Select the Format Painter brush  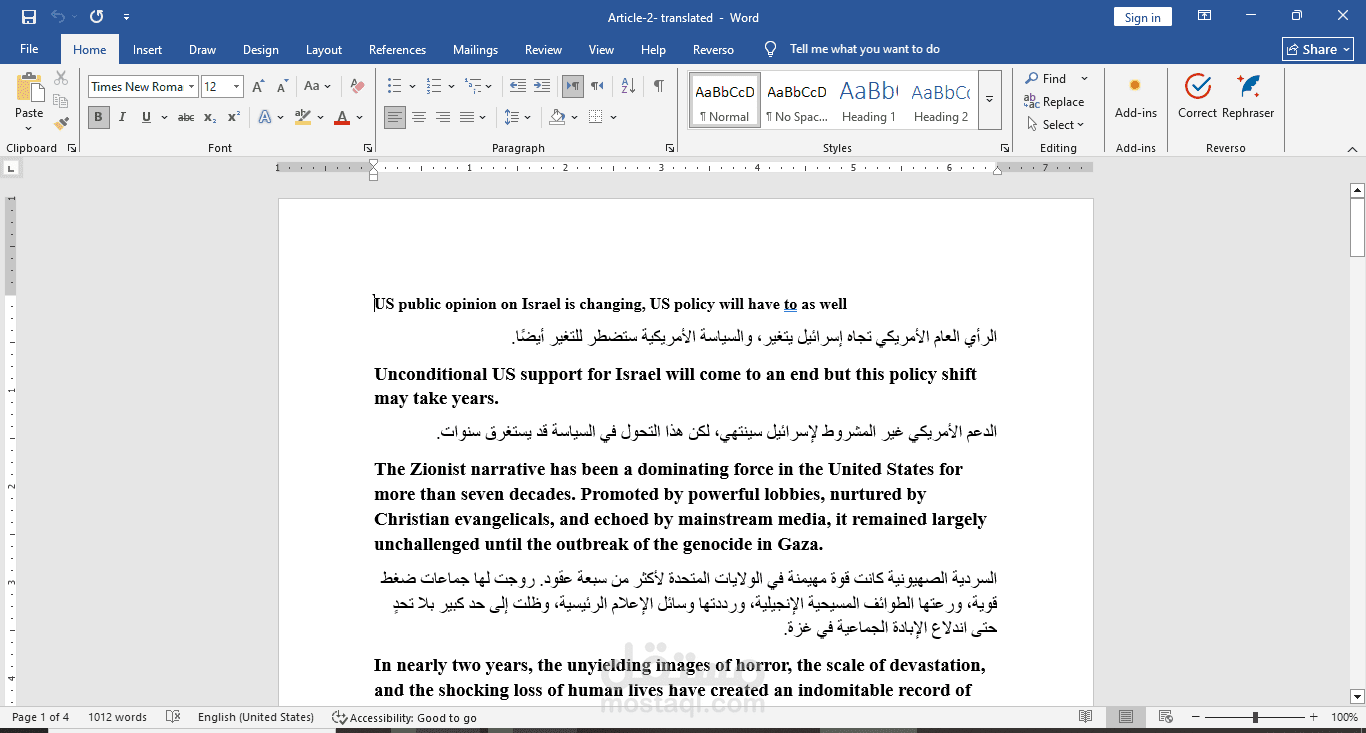(61, 124)
